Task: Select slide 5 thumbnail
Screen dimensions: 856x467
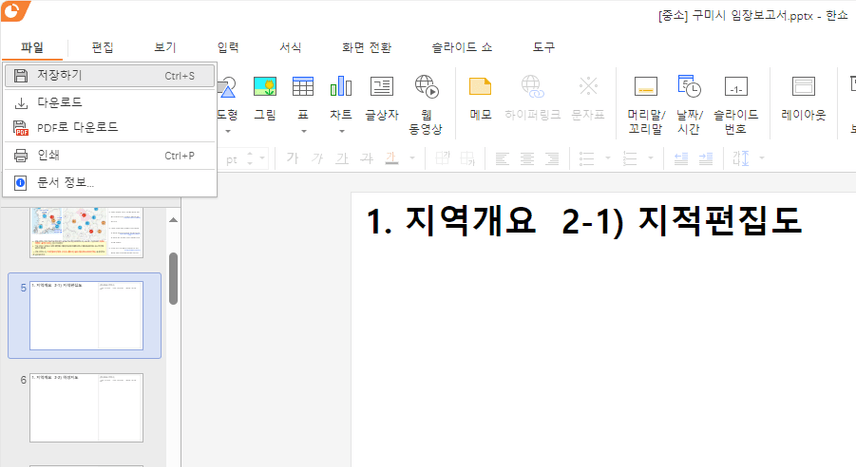Action: pos(86,316)
